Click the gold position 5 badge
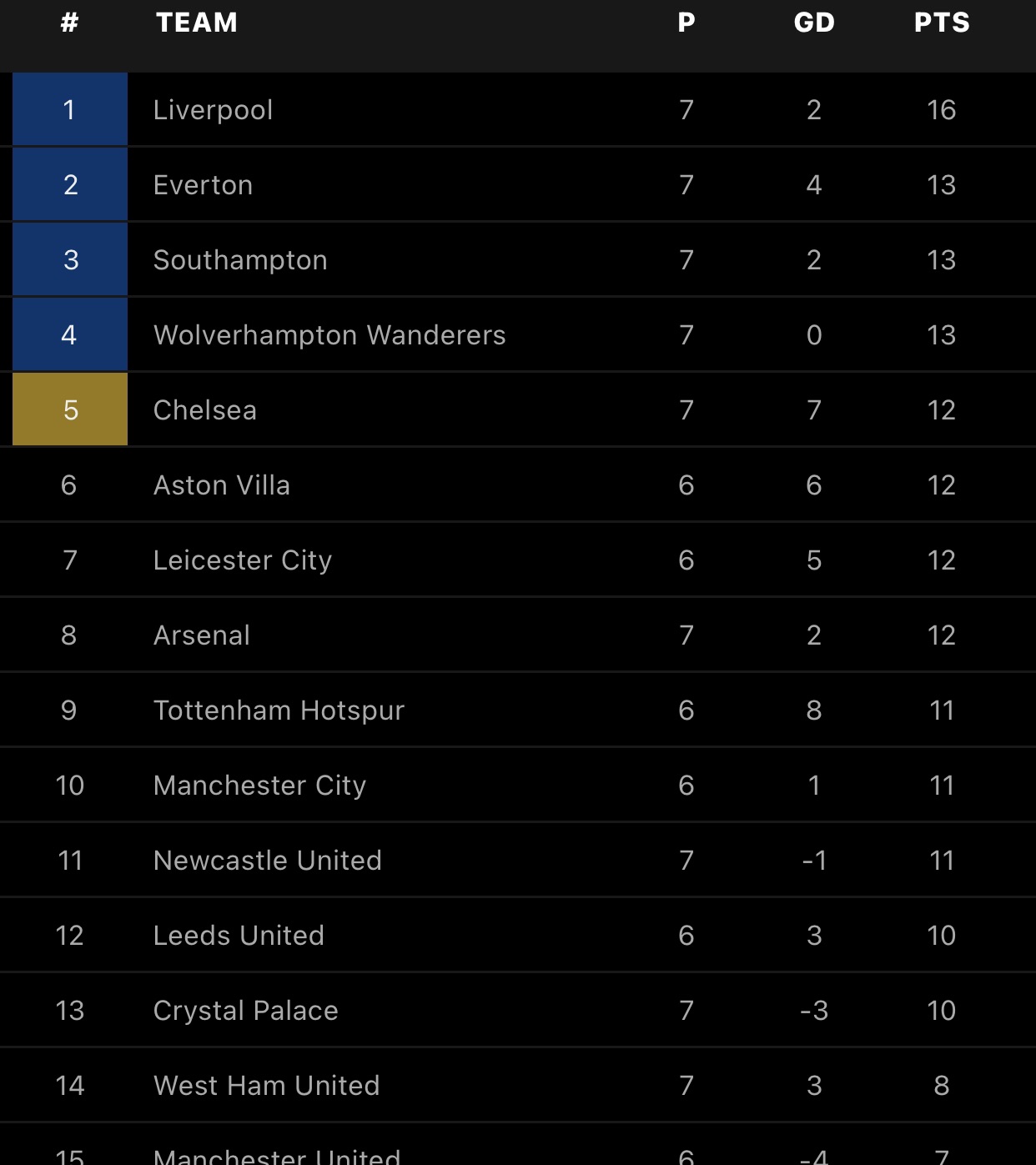1036x1165 pixels. click(x=70, y=409)
